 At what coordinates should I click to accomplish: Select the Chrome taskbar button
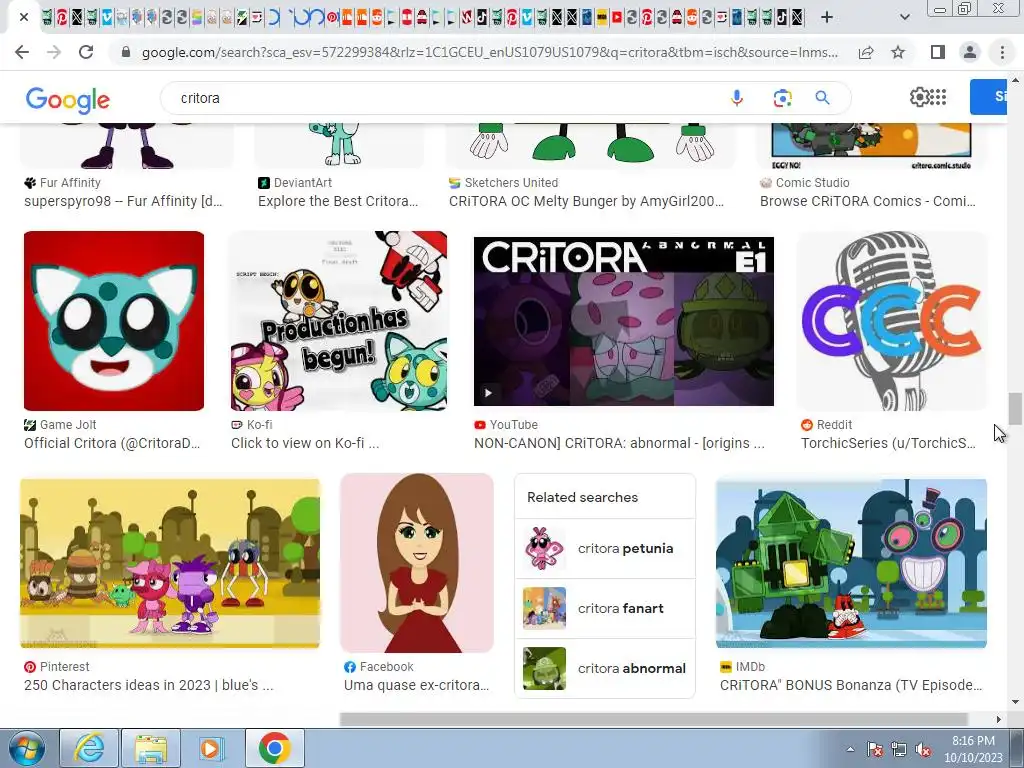[274, 748]
